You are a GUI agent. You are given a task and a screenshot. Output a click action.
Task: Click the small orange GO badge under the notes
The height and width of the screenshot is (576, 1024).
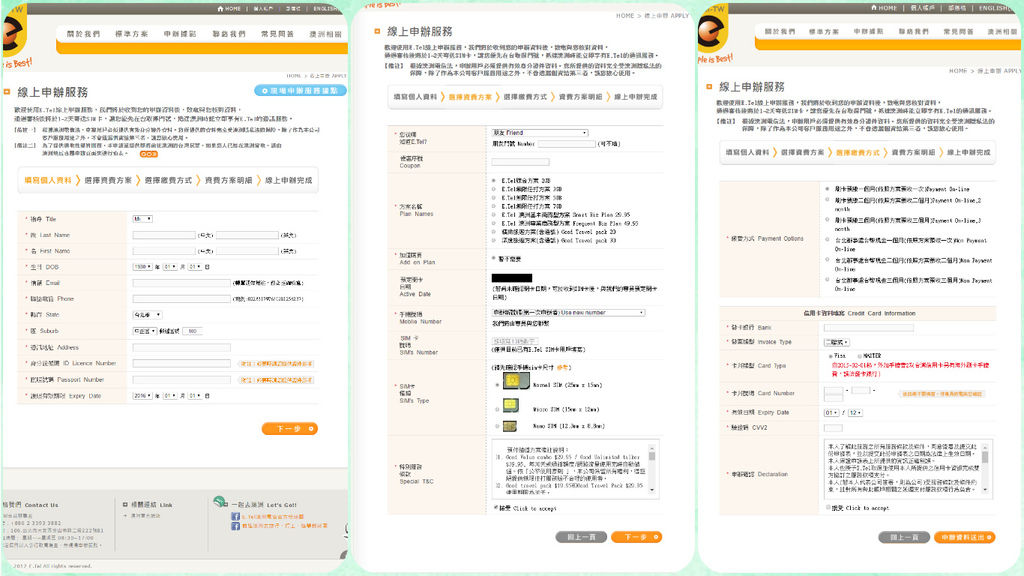(x=149, y=154)
